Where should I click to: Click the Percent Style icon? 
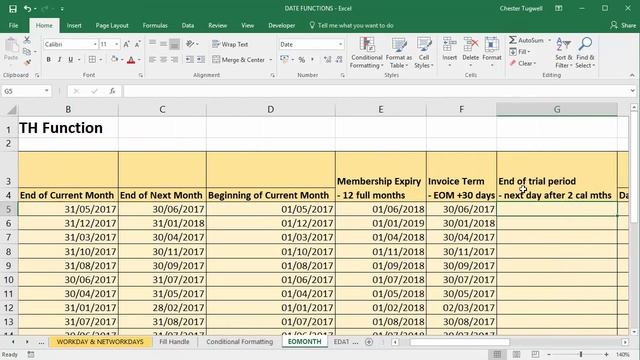click(302, 60)
